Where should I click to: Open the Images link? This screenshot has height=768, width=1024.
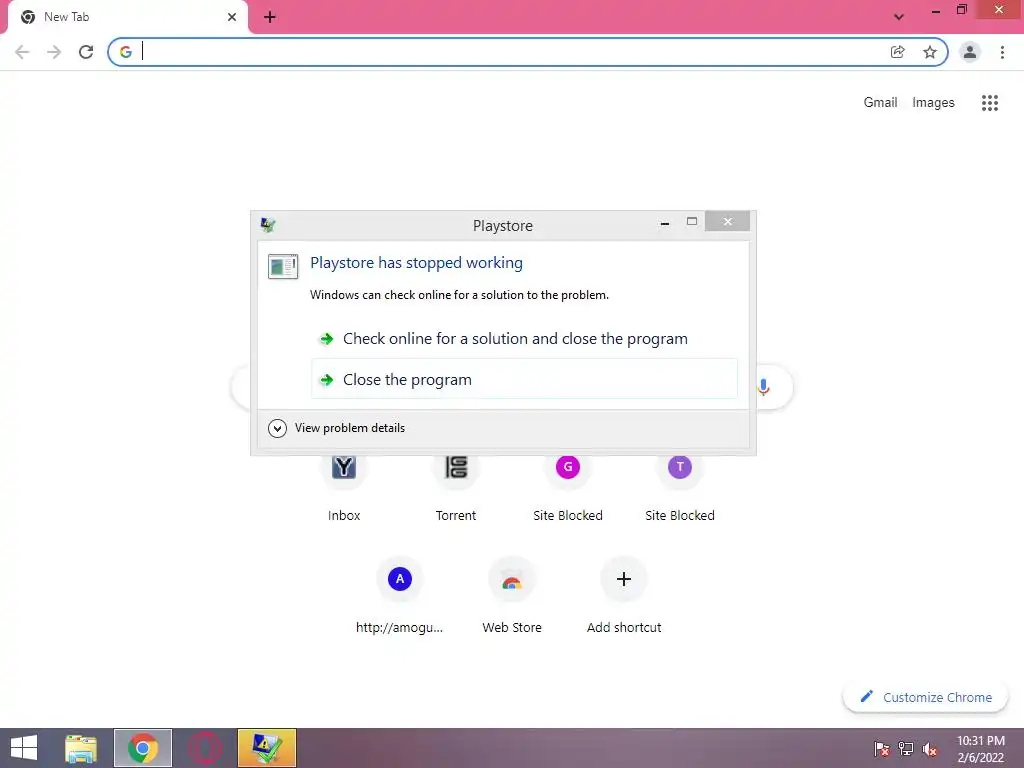point(933,103)
